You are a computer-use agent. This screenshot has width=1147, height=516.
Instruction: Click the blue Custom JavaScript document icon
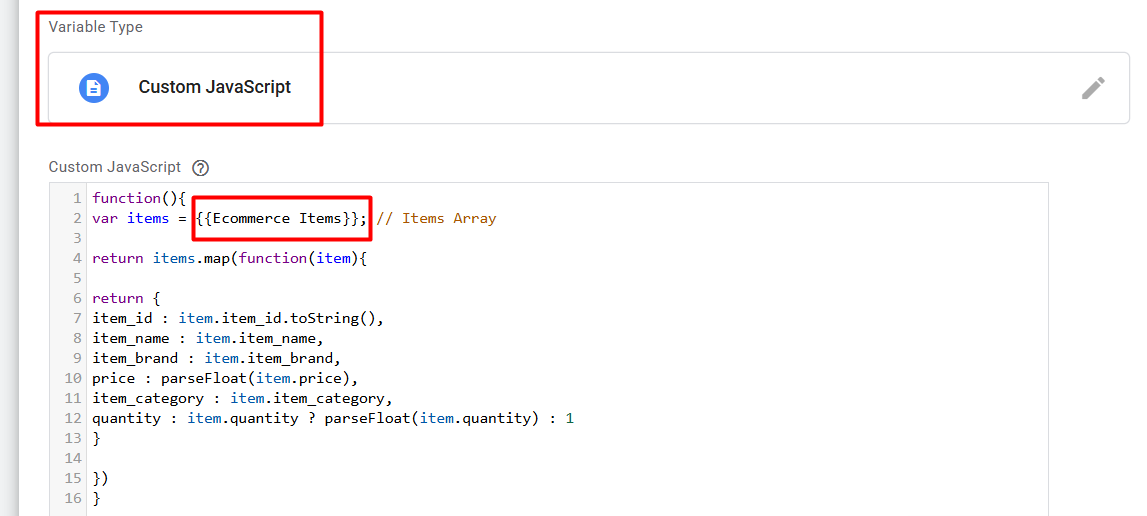coord(93,88)
